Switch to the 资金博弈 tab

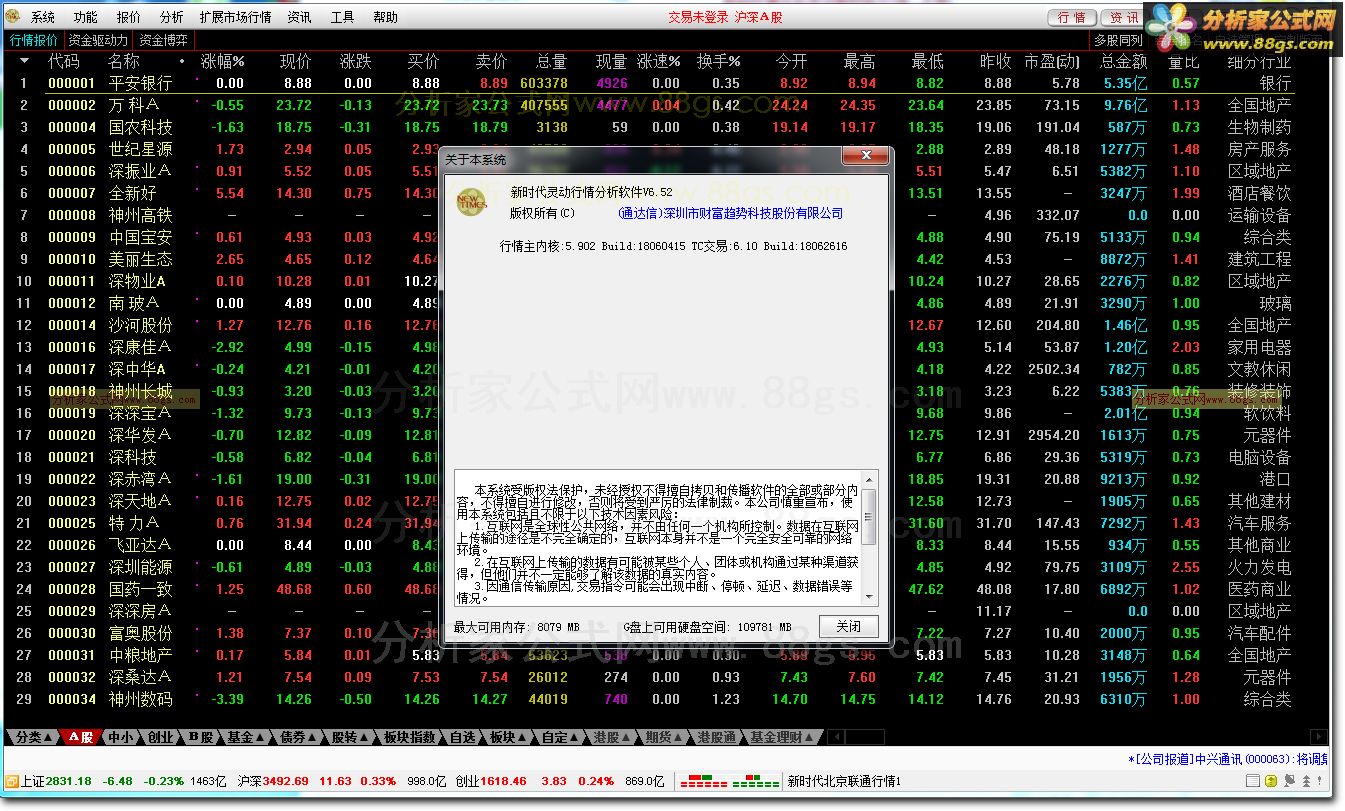(163, 40)
